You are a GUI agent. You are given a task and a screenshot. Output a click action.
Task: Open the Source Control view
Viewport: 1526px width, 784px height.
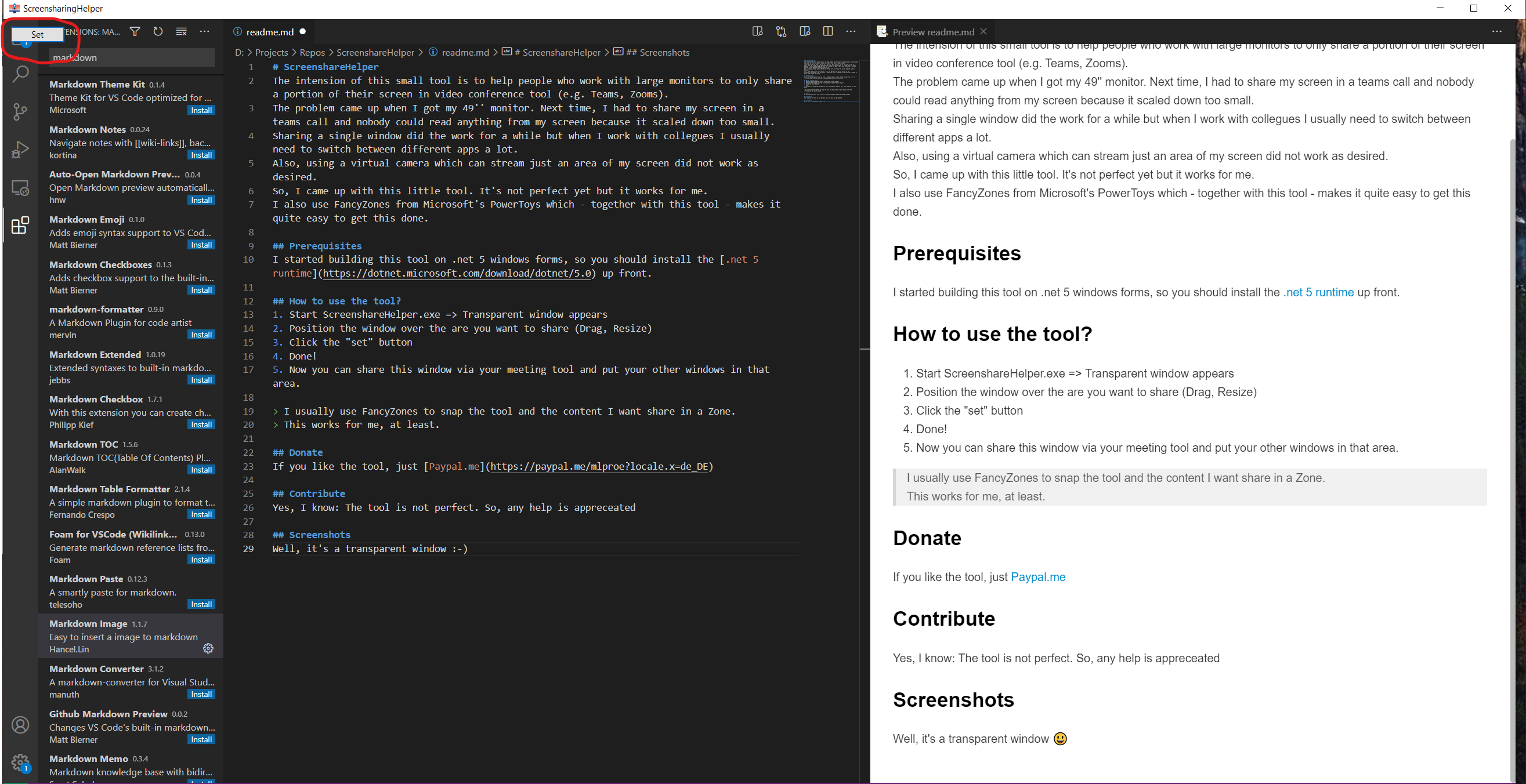click(x=21, y=111)
